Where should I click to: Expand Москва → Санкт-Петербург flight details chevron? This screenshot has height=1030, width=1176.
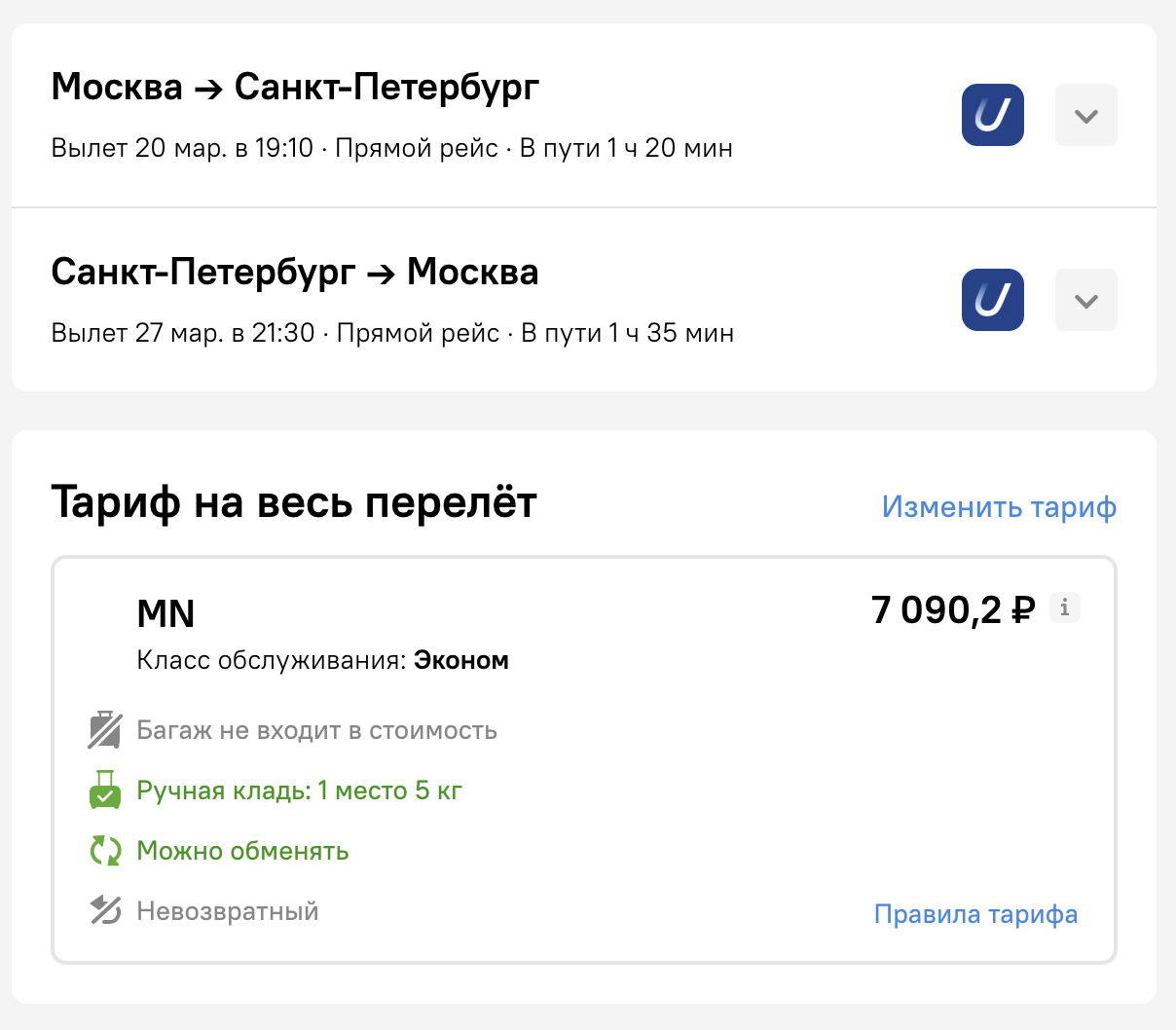(1086, 115)
